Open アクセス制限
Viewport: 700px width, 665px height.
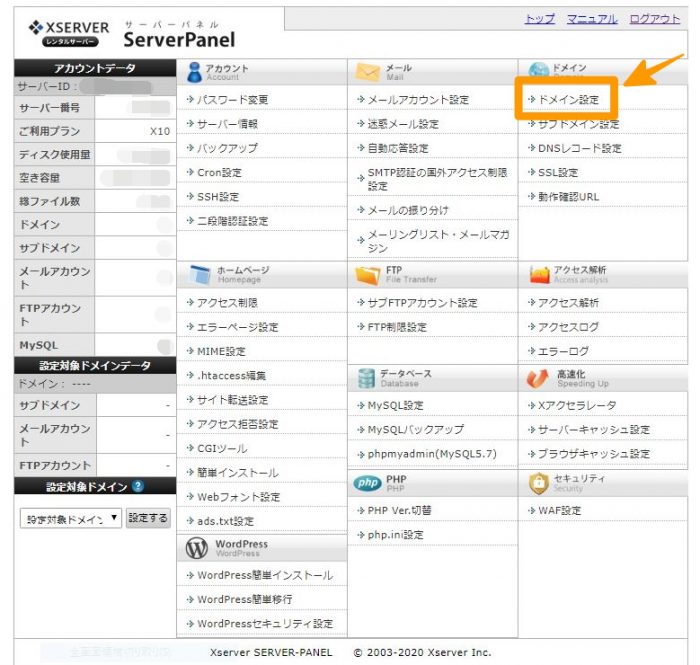[x=227, y=303]
